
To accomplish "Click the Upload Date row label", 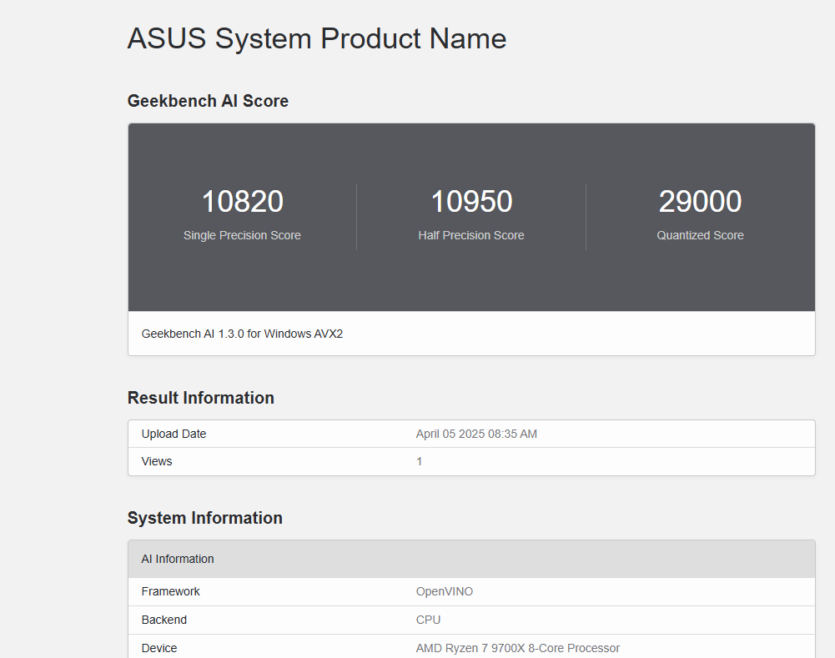I will point(174,434).
